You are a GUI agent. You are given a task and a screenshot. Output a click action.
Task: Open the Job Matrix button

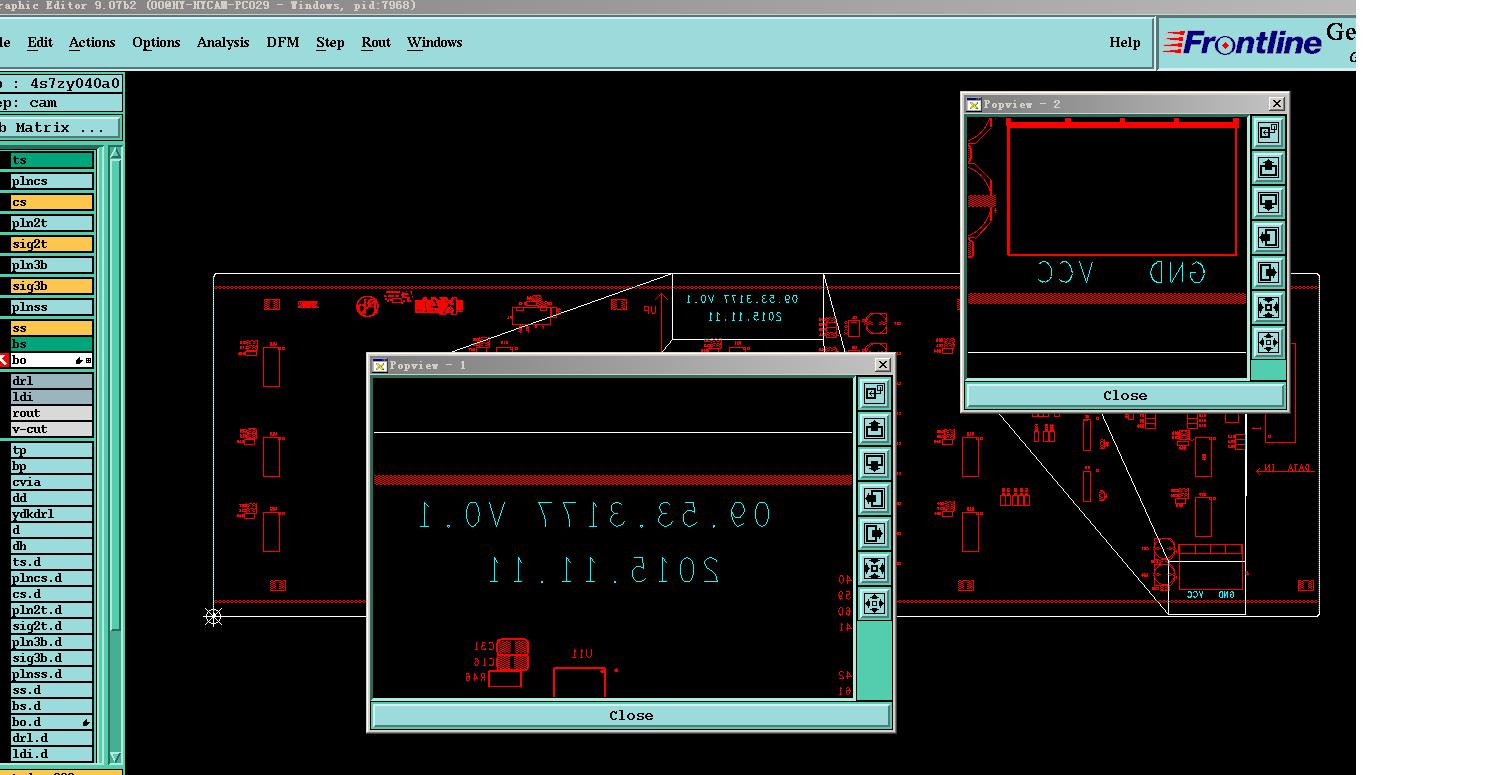[x=59, y=128]
